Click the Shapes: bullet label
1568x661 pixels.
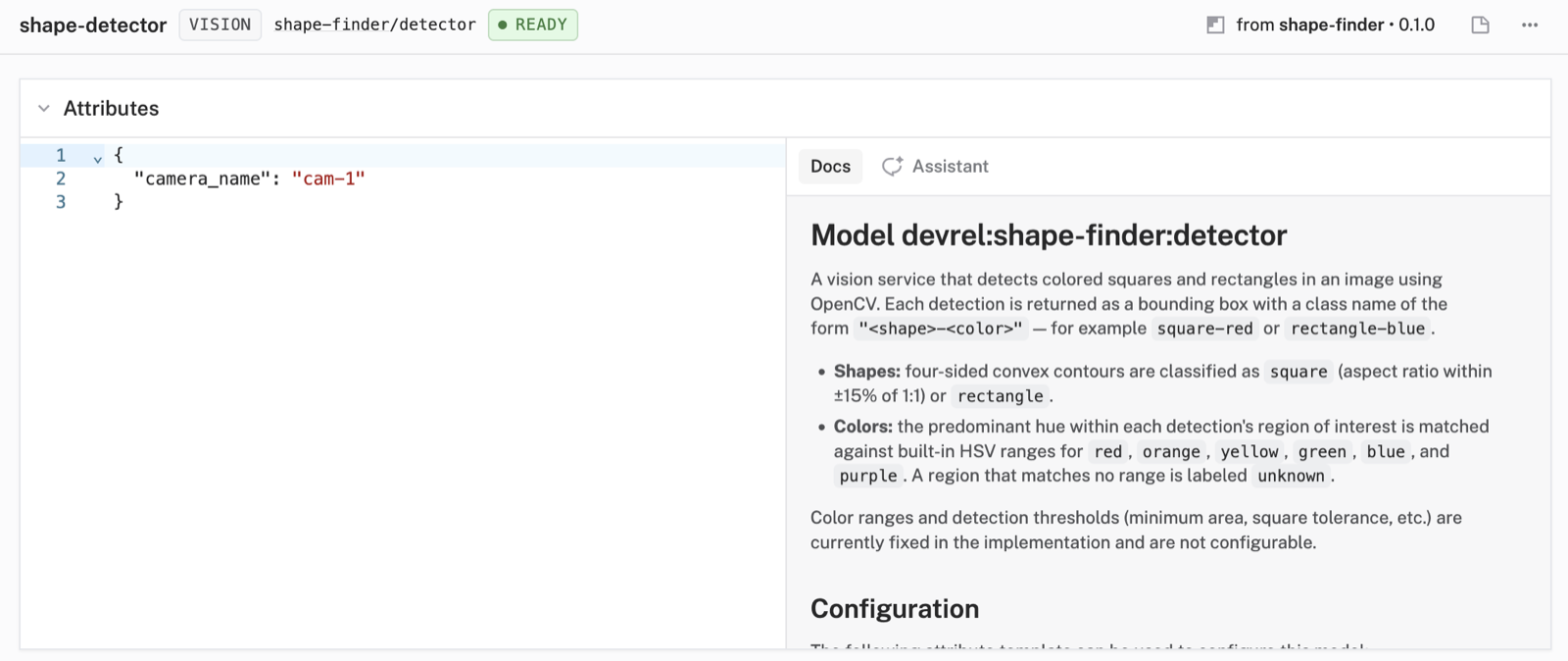tap(867, 372)
